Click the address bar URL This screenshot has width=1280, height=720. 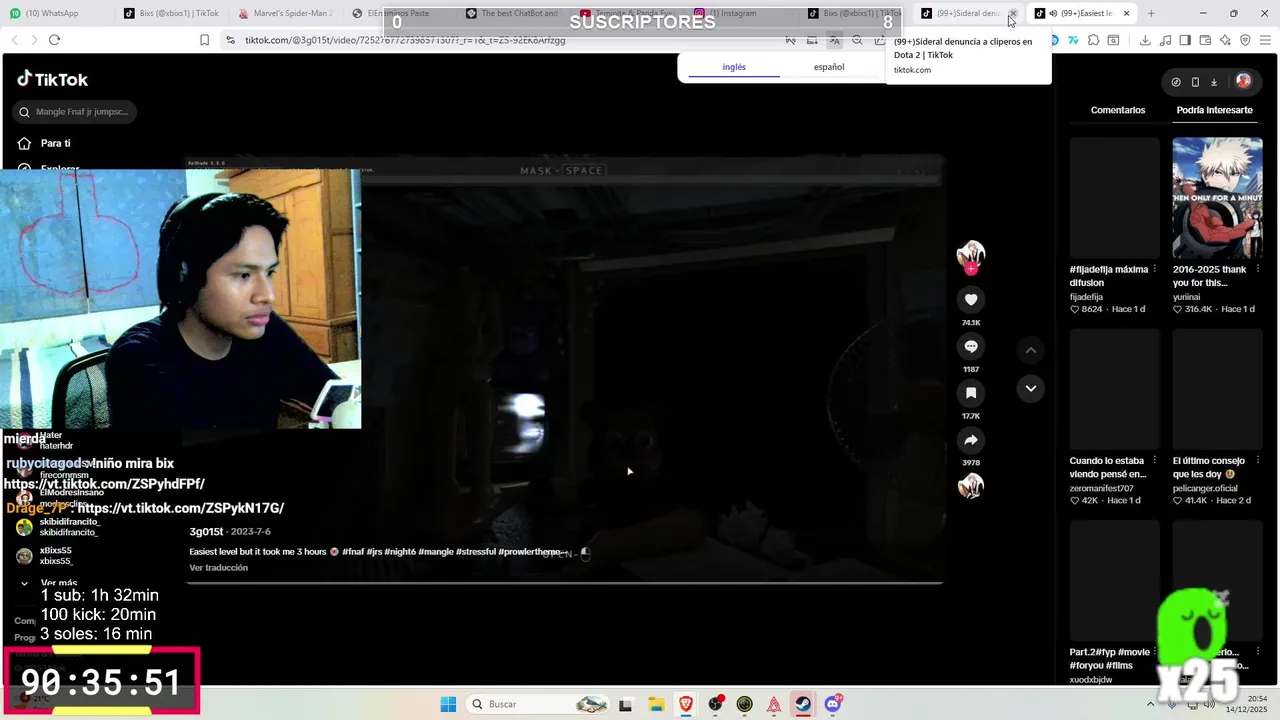pos(405,40)
